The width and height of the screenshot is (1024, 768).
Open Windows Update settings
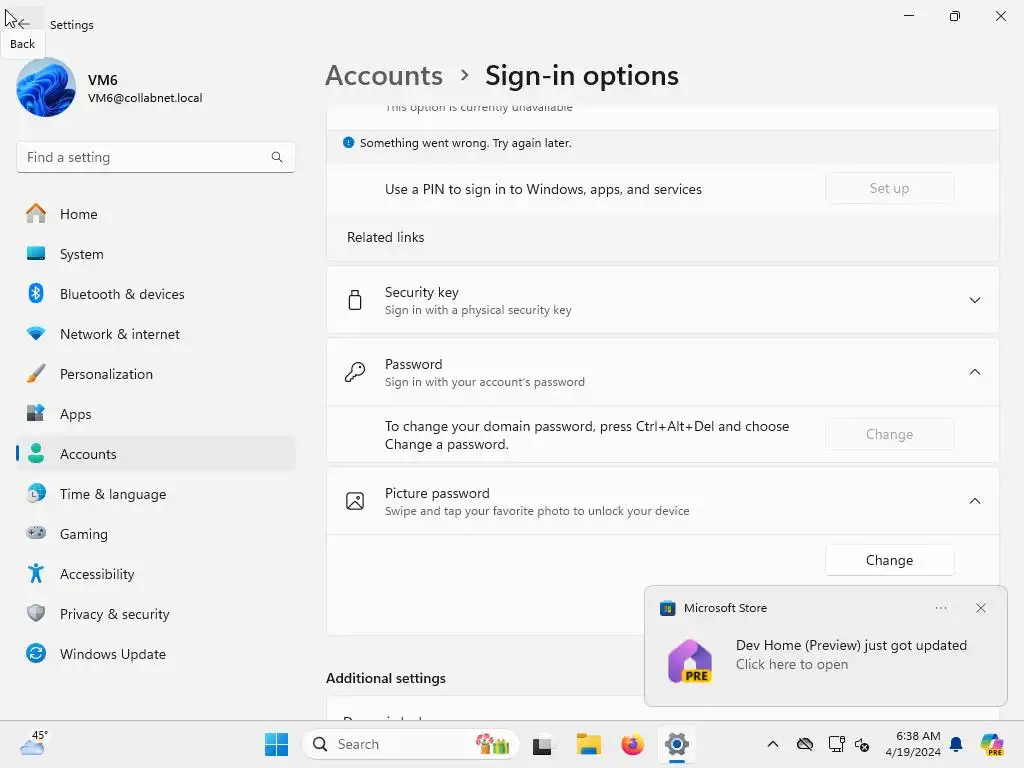(155, 654)
